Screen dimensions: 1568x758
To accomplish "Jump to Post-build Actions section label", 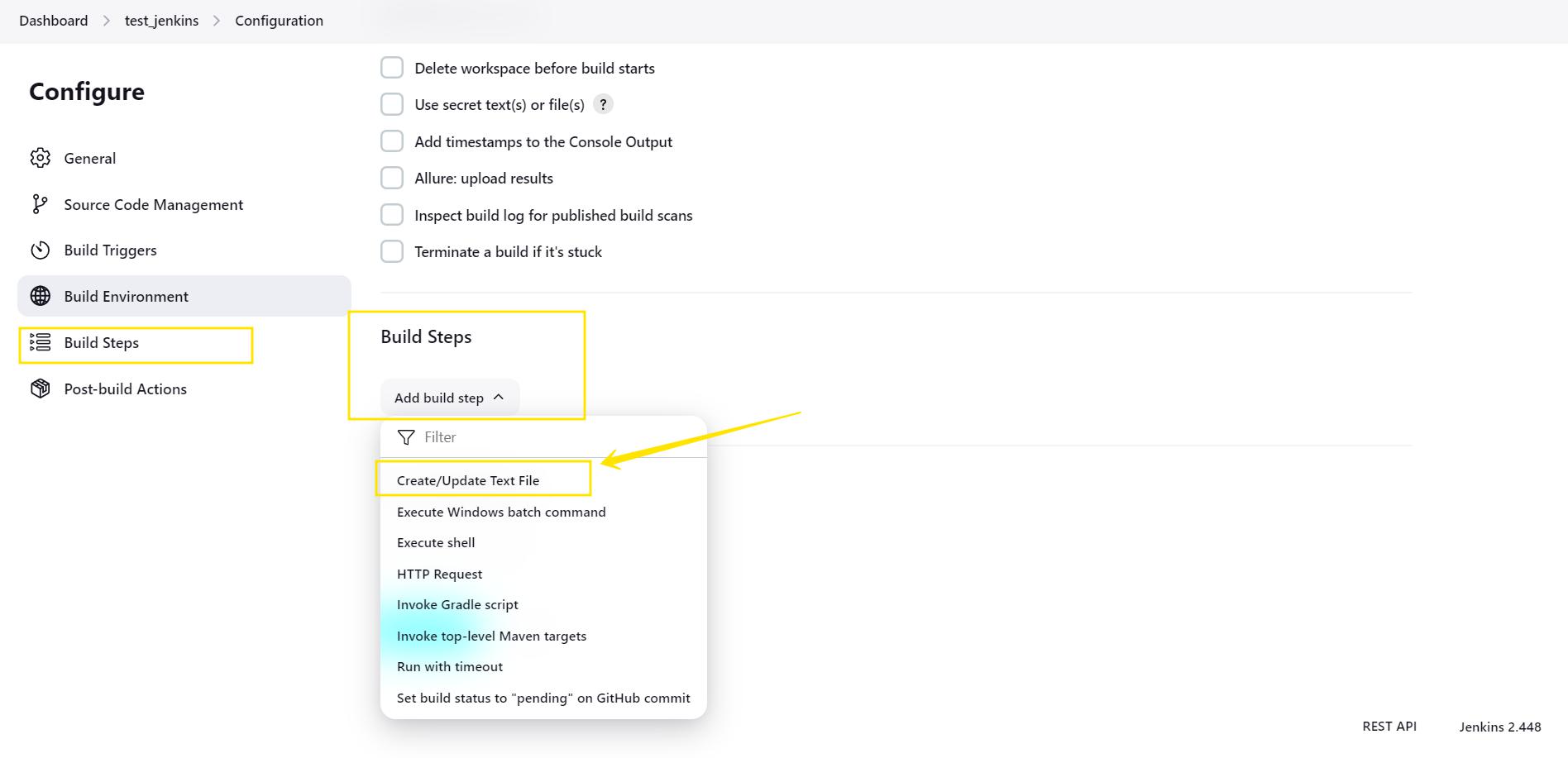I will click(x=126, y=389).
